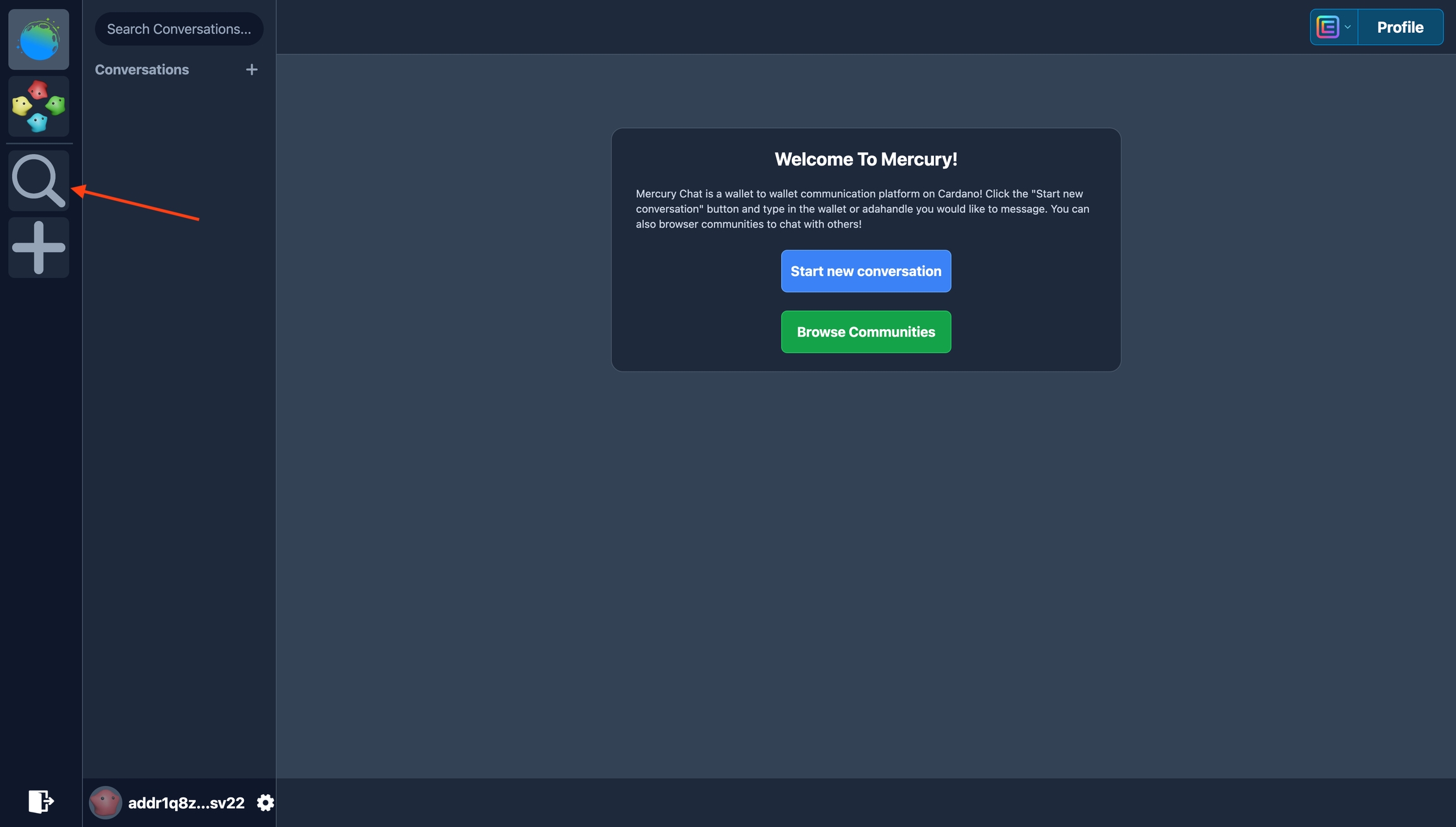1456x827 pixels.
Task: Click the addr1q8z...sv22 wallet address
Action: [186, 803]
